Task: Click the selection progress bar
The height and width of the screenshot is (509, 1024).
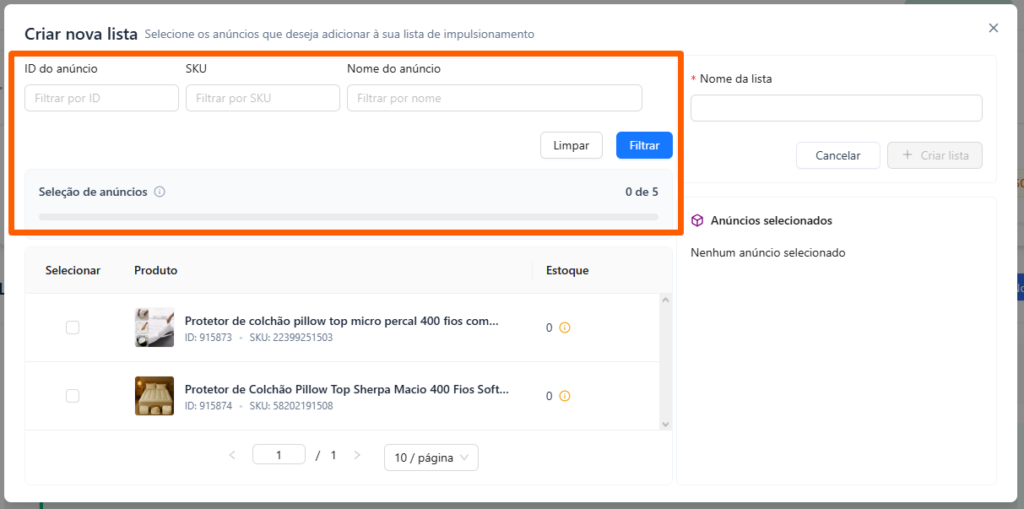Action: click(348, 216)
